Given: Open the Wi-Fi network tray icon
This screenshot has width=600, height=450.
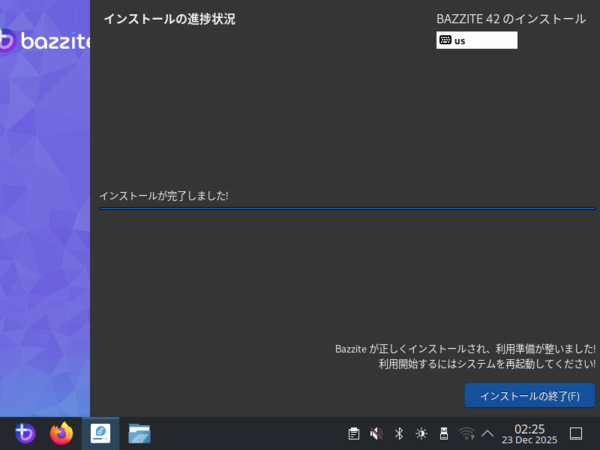Looking at the screenshot, I should point(466,434).
